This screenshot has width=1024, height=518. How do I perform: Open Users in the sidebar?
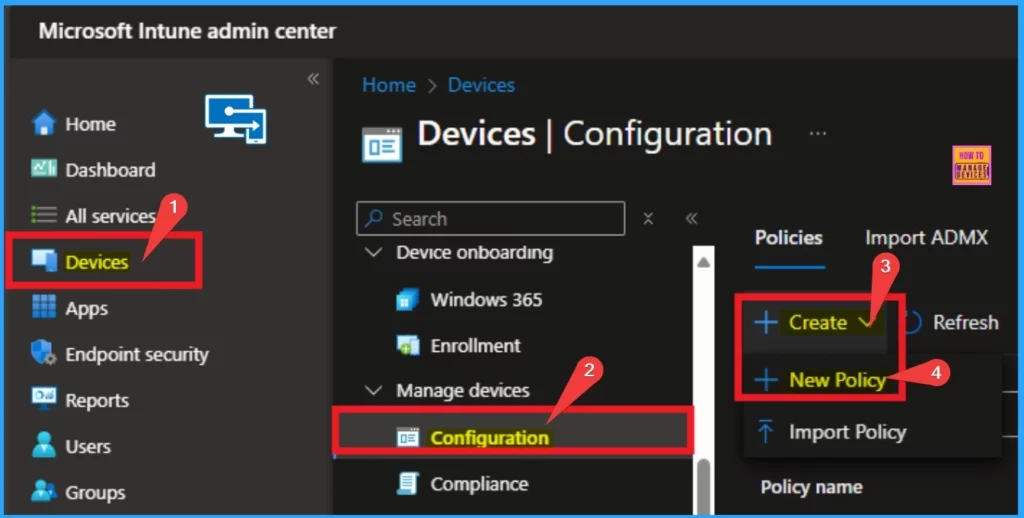[88, 447]
